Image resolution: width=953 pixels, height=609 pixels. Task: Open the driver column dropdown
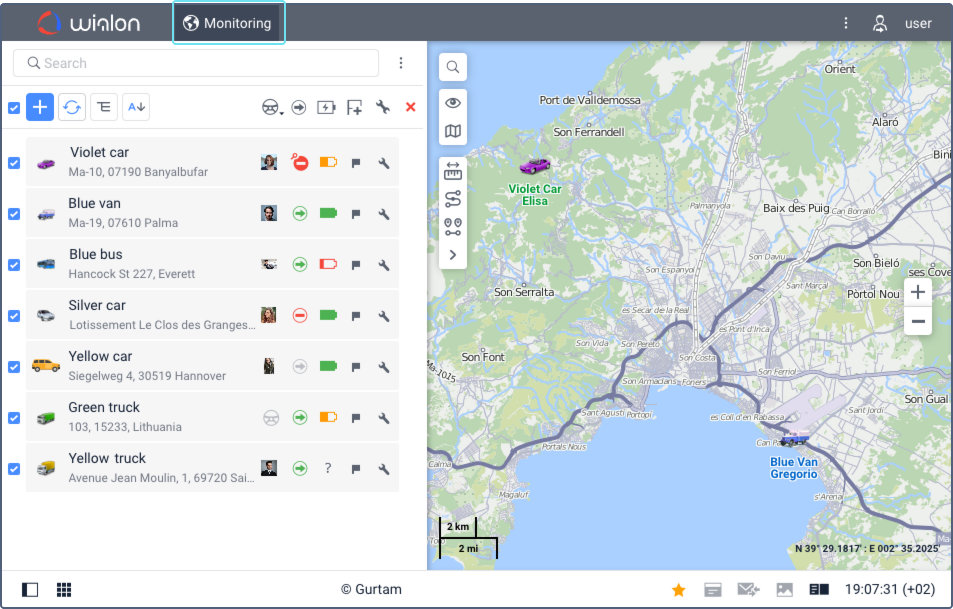[271, 108]
